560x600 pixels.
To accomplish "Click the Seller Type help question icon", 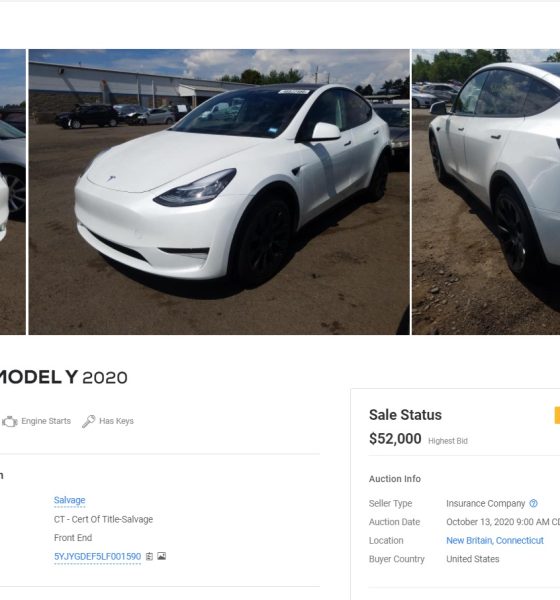I will tap(533, 503).
